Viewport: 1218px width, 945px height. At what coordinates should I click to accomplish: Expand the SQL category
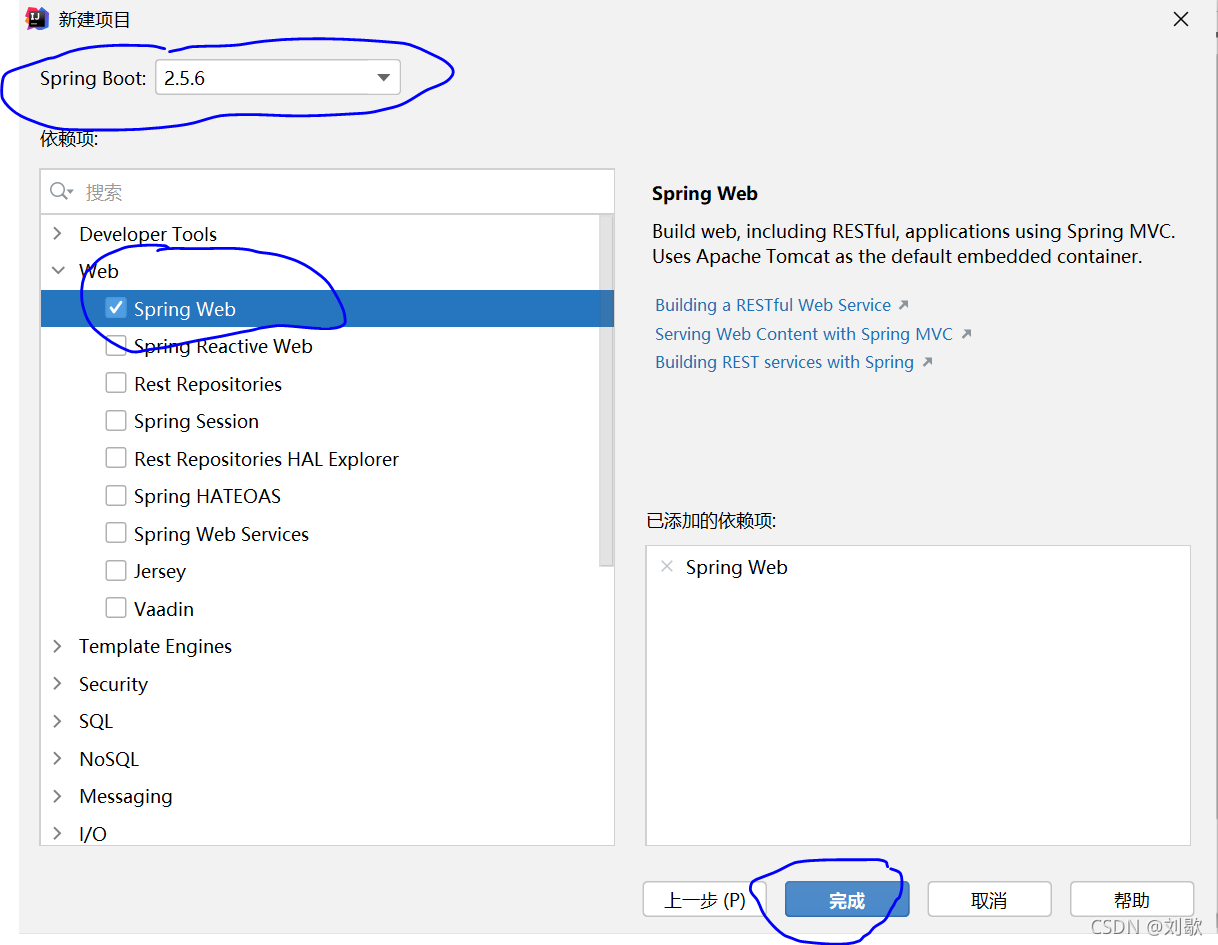58,721
